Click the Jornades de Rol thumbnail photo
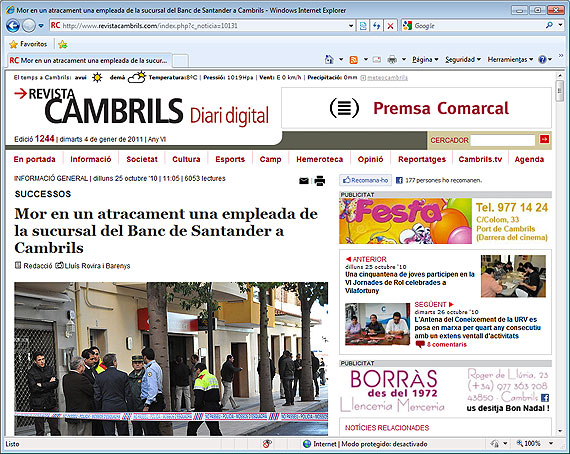570x454 pixels. [513, 276]
